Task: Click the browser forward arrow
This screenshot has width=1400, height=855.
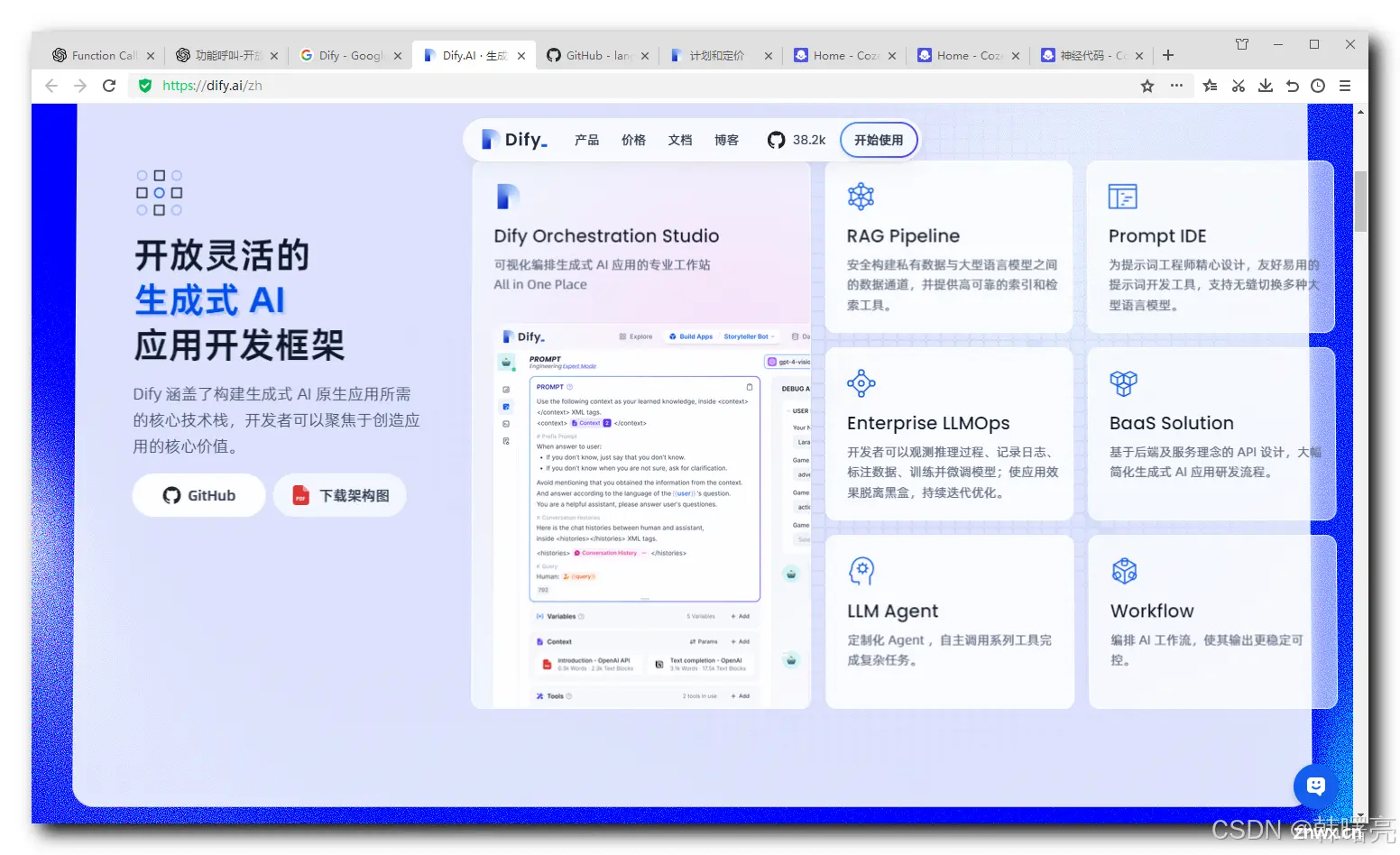Action: 80,86
